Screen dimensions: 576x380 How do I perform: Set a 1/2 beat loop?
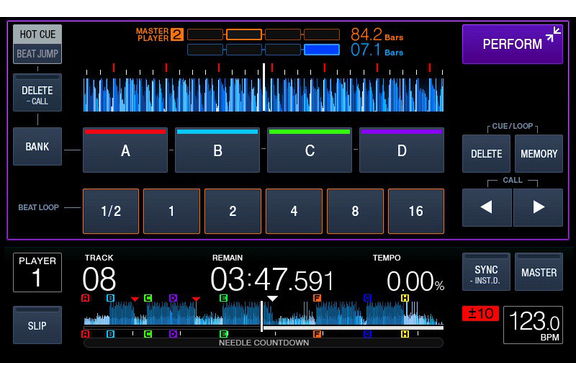click(111, 211)
